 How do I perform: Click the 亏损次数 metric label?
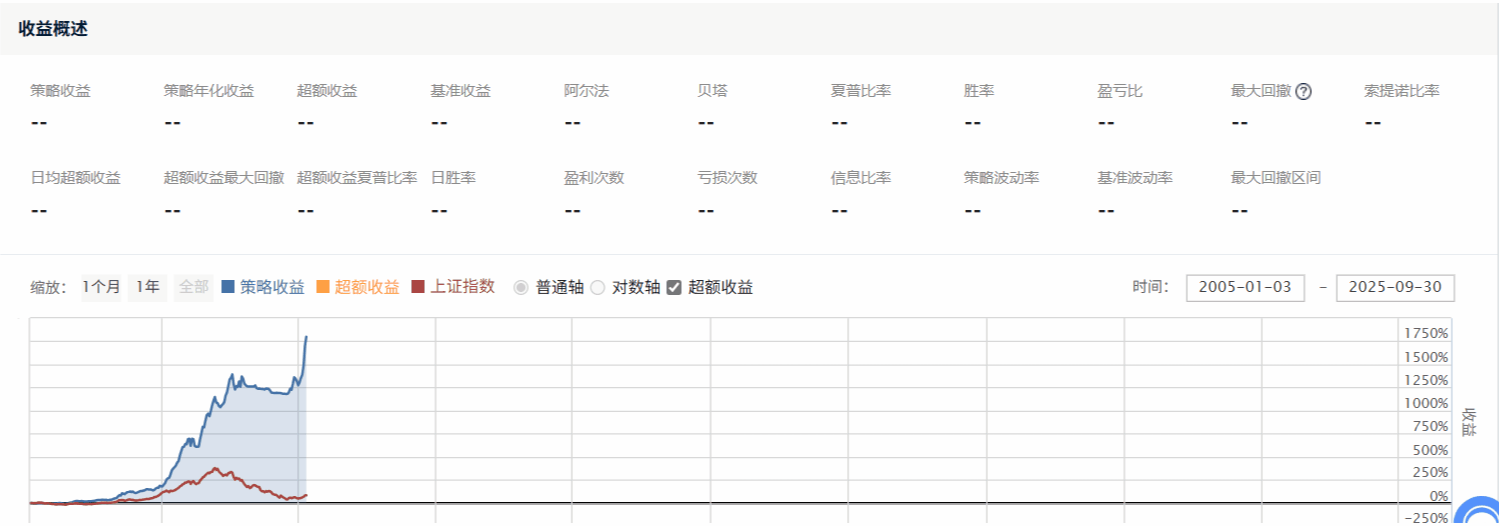pos(727,178)
